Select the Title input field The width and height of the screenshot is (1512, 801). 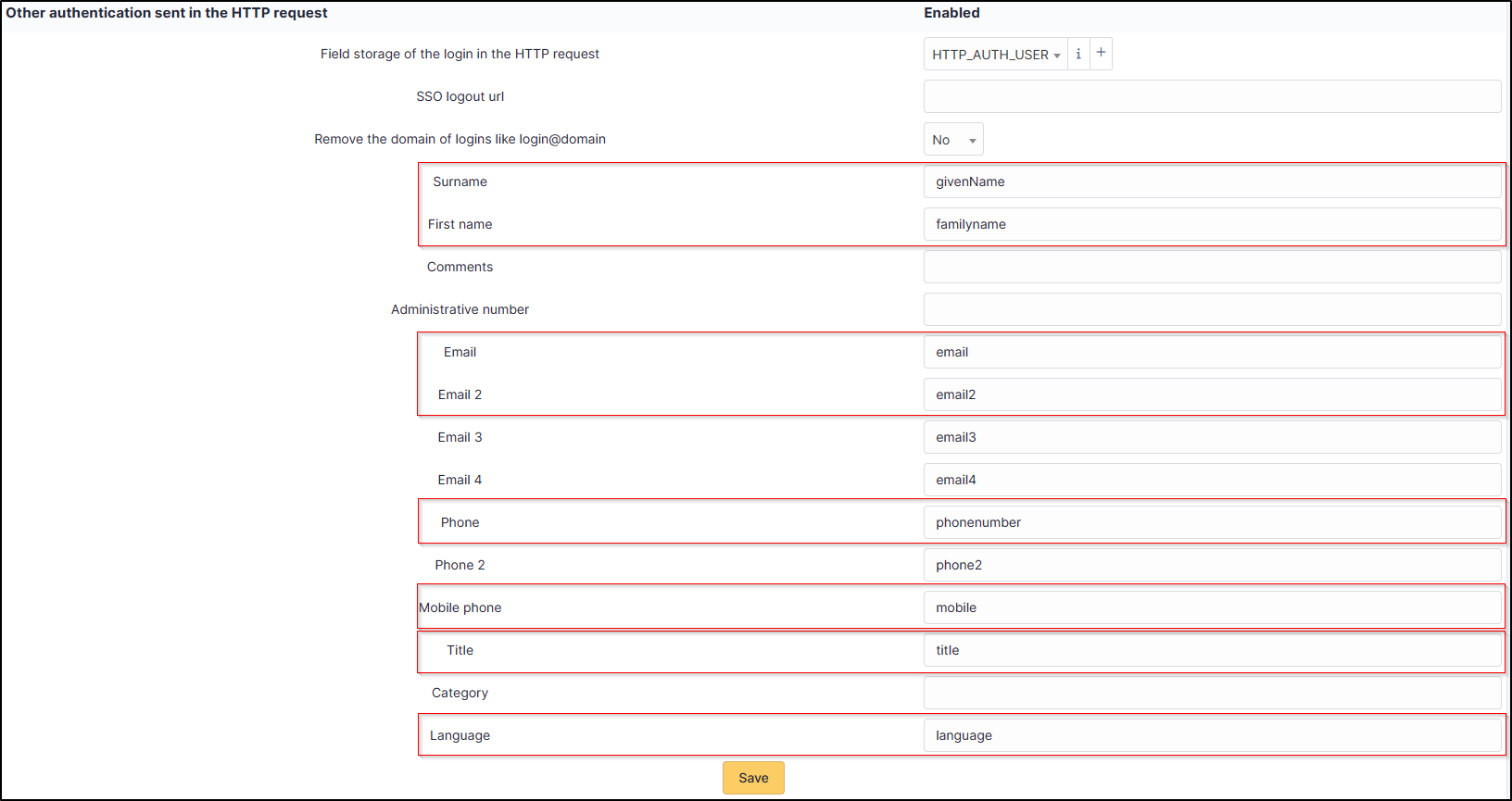[x=1212, y=650]
